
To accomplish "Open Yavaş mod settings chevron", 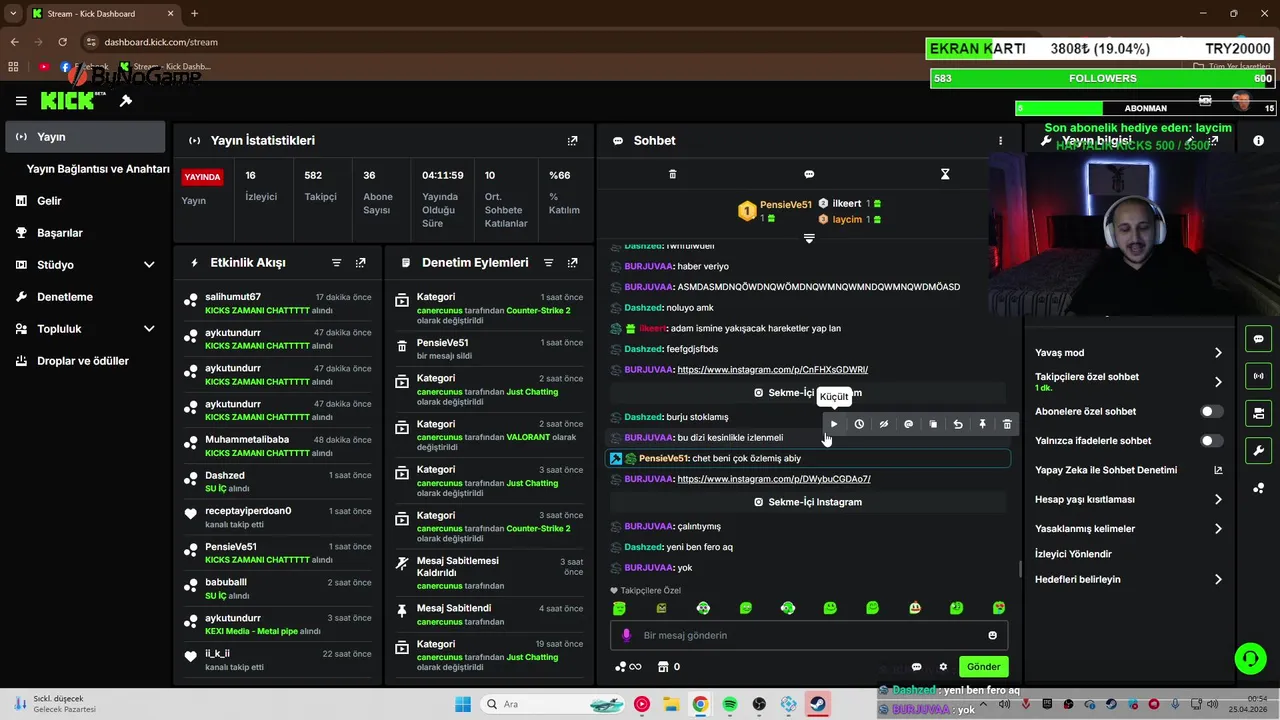I will (x=1218, y=353).
